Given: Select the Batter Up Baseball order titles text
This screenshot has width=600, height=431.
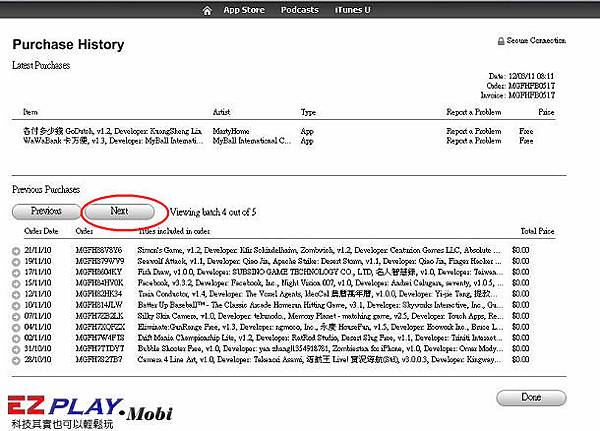Looking at the screenshot, I should (x=320, y=305).
